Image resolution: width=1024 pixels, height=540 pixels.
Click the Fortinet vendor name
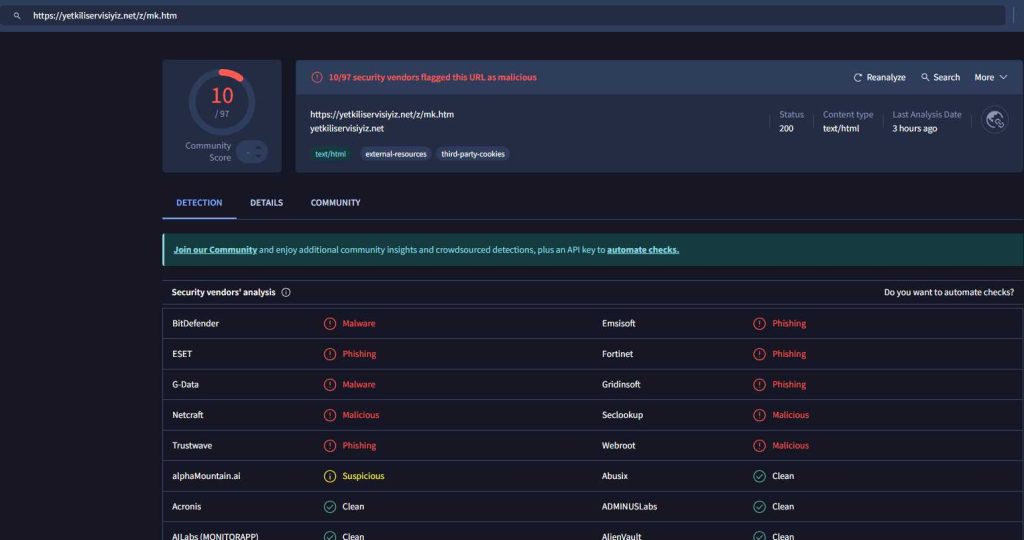tap(618, 354)
